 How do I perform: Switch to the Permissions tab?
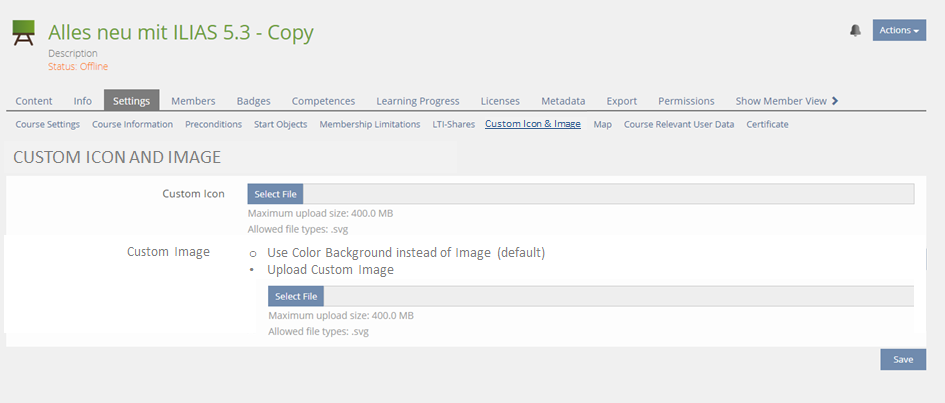click(x=686, y=101)
